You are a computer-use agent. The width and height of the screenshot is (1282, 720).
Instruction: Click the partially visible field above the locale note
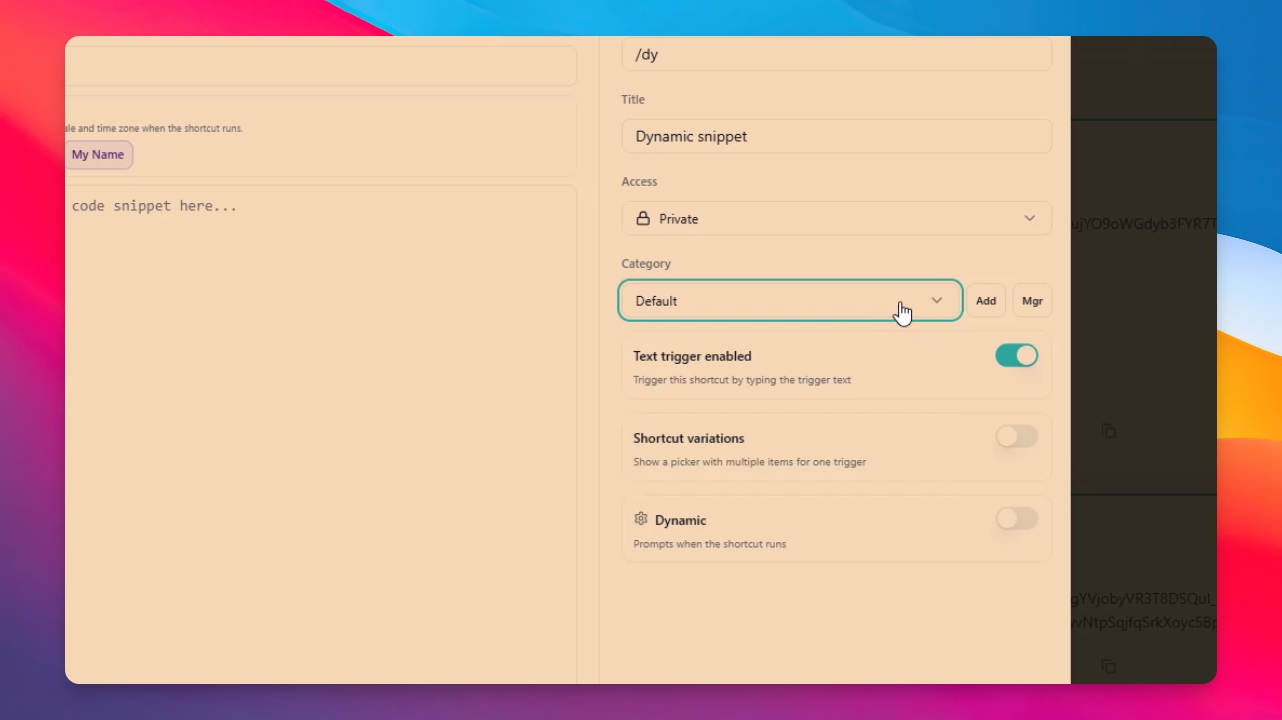[321, 66]
